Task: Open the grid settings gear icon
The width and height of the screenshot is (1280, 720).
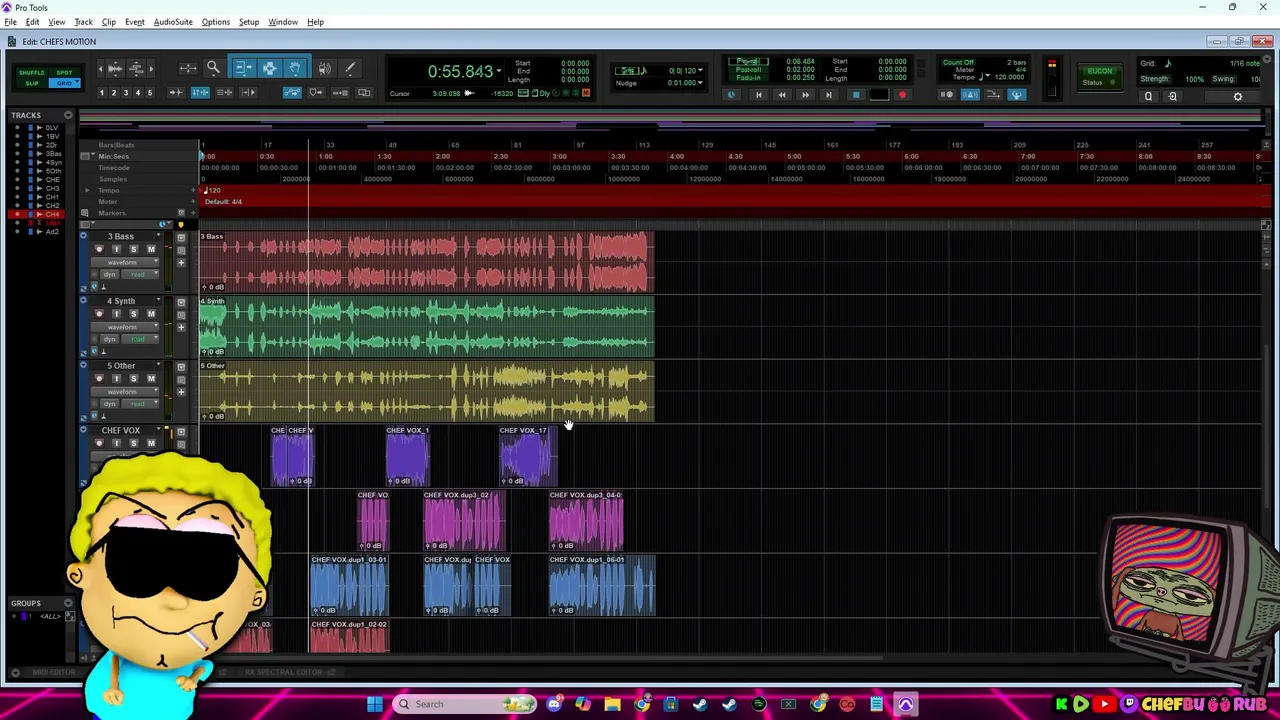Action: [1237, 97]
